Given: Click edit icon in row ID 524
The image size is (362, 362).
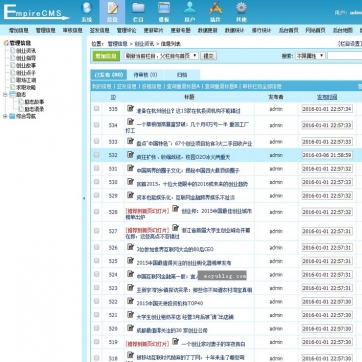Looking at the screenshot, I should coord(130,274).
